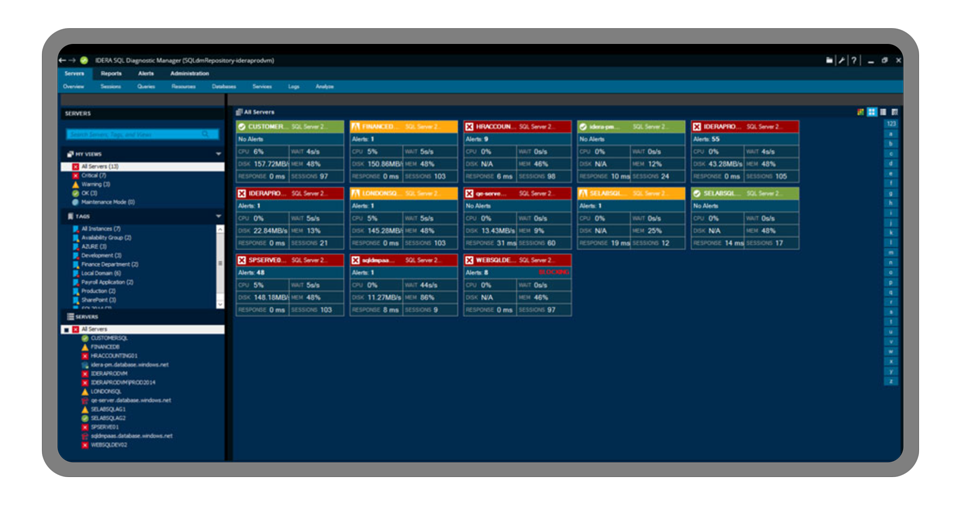Select the Maintenance Mode (0) view
The image size is (960, 510).
[x=108, y=202]
